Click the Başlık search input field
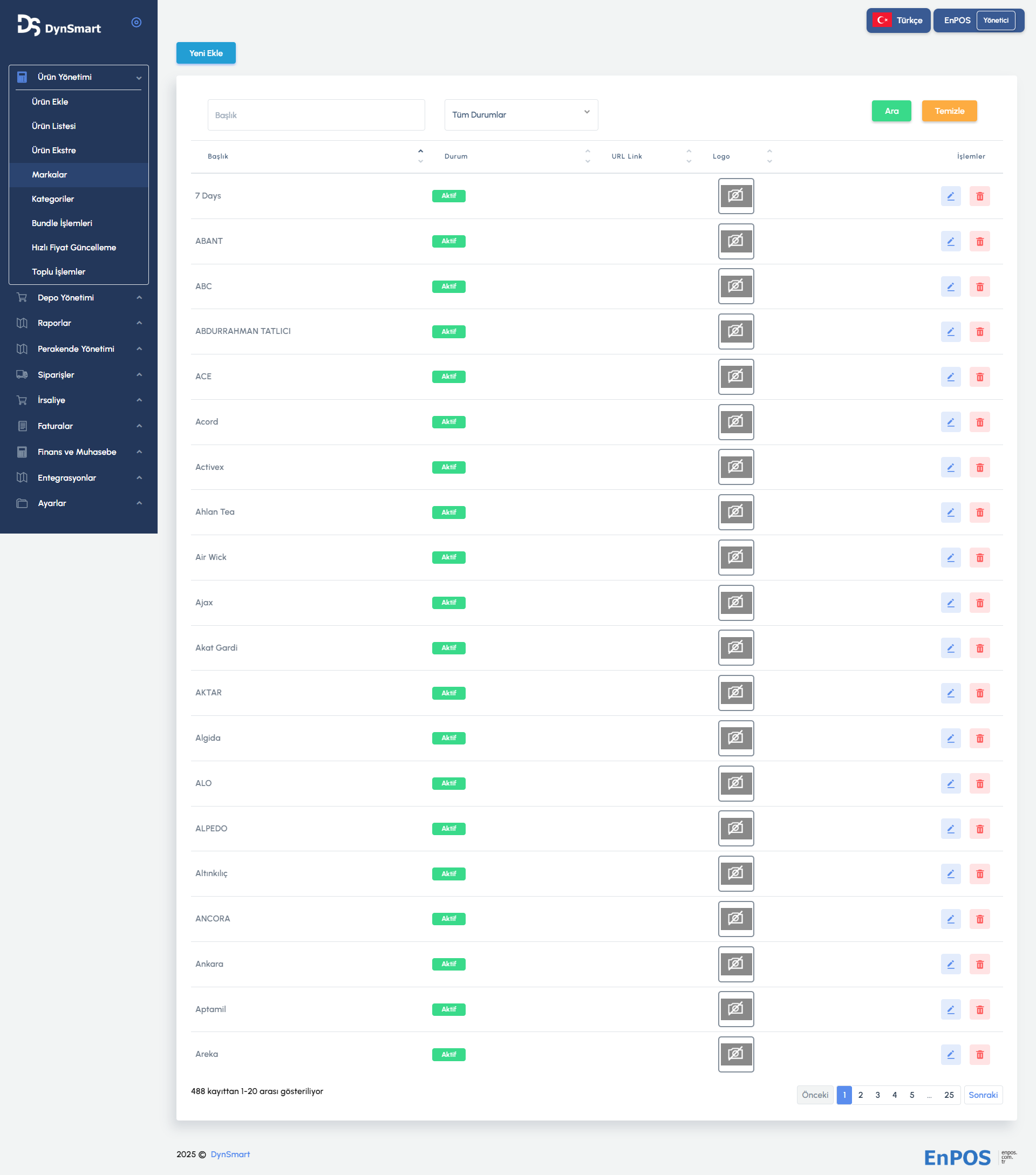1036x1175 pixels. coord(316,115)
